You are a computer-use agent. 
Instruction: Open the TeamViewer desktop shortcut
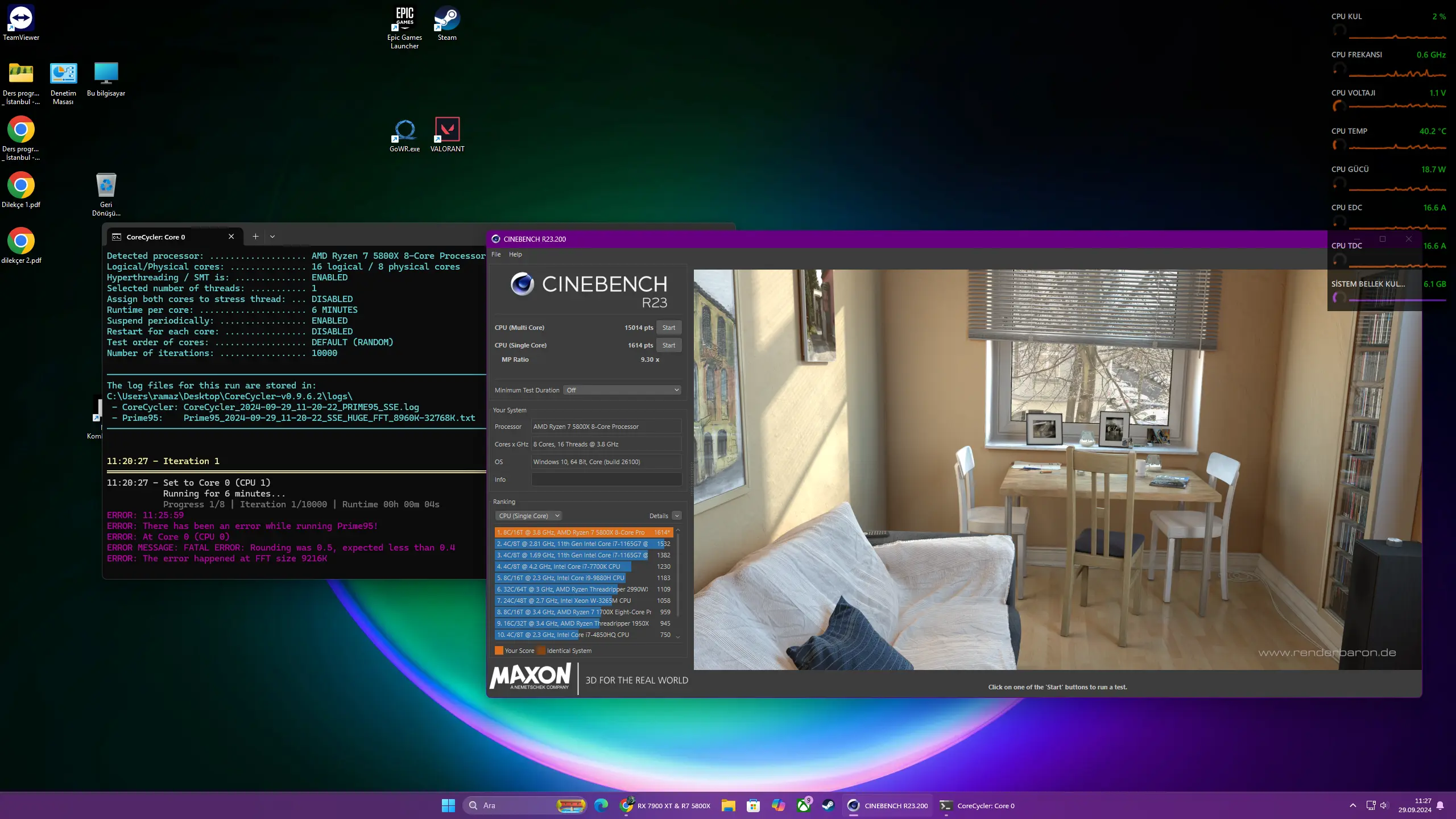[x=21, y=23]
